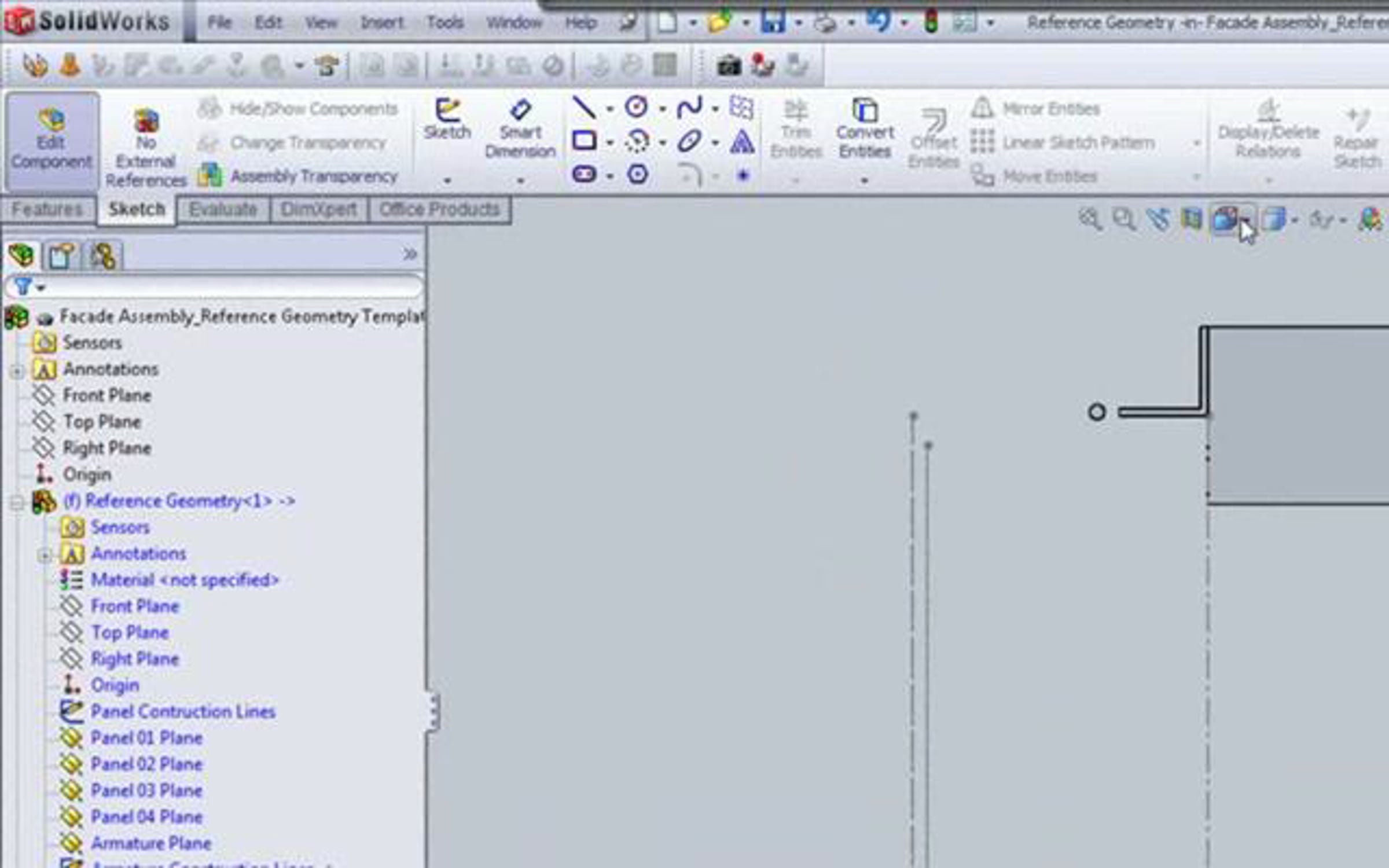
Task: Select the Circle sketch tool
Action: [x=636, y=108]
